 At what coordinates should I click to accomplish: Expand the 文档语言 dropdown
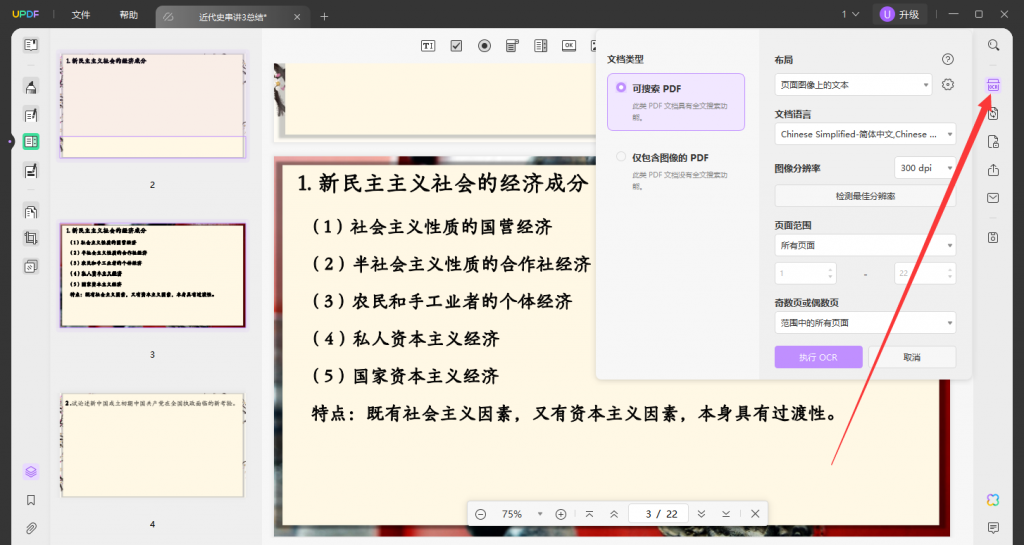(865, 134)
